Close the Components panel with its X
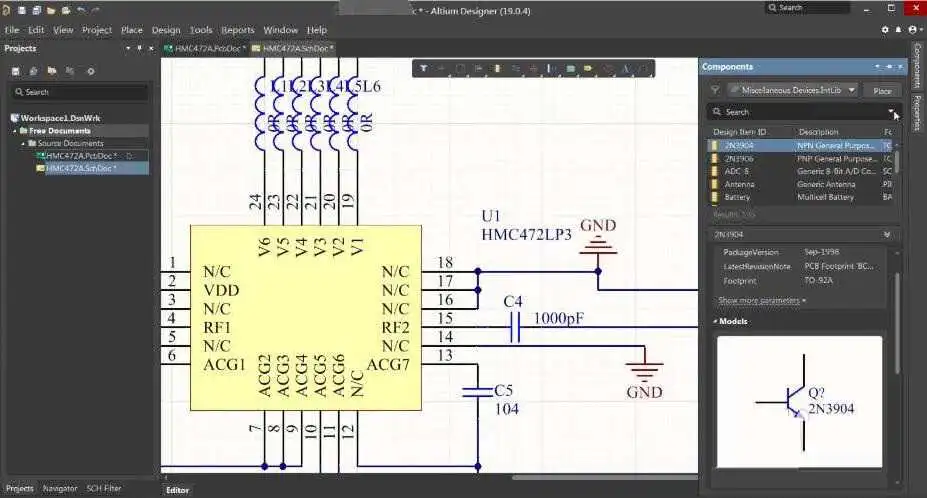The height and width of the screenshot is (498, 927). 900,67
